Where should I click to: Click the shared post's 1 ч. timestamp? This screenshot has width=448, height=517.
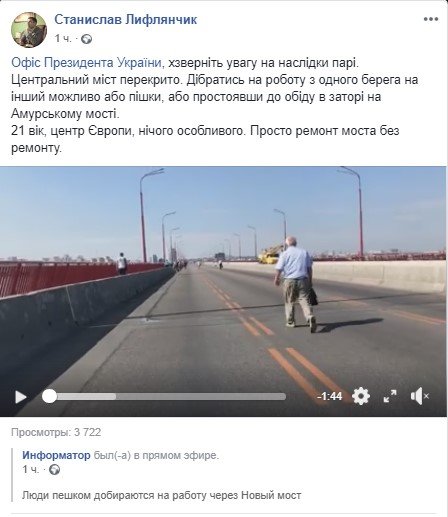coord(31,470)
